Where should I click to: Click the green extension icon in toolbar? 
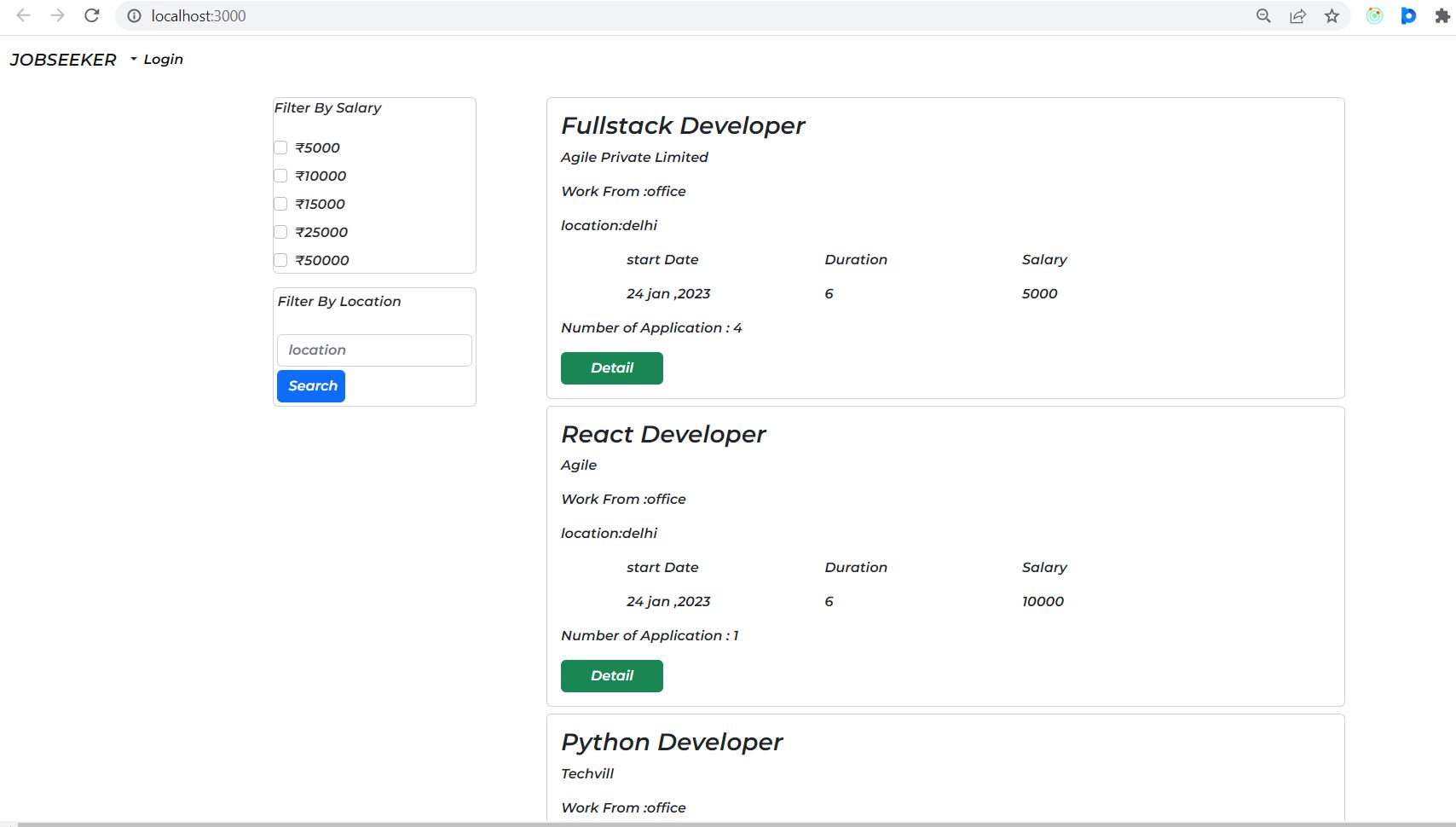point(1374,15)
